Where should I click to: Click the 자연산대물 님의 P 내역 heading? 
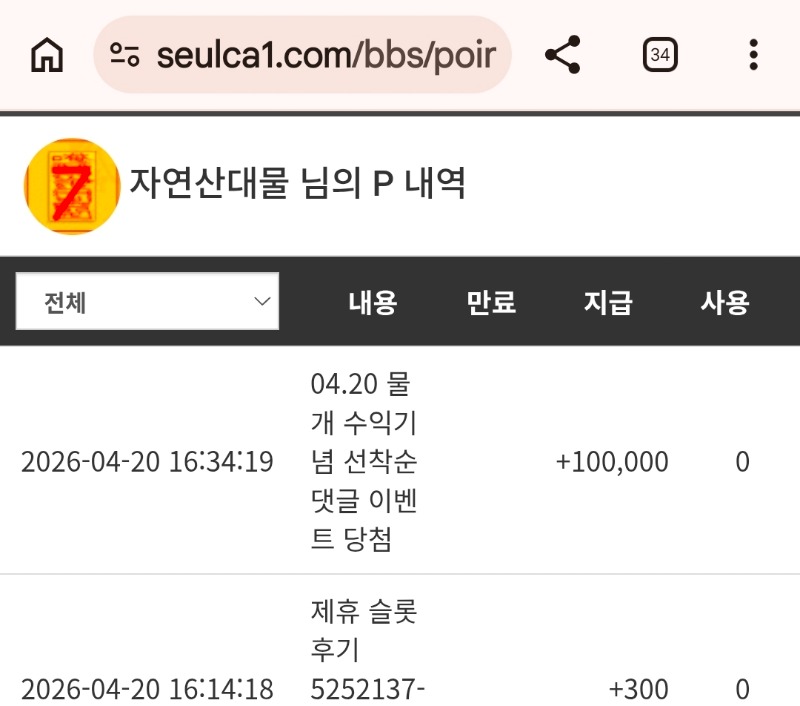point(298,183)
